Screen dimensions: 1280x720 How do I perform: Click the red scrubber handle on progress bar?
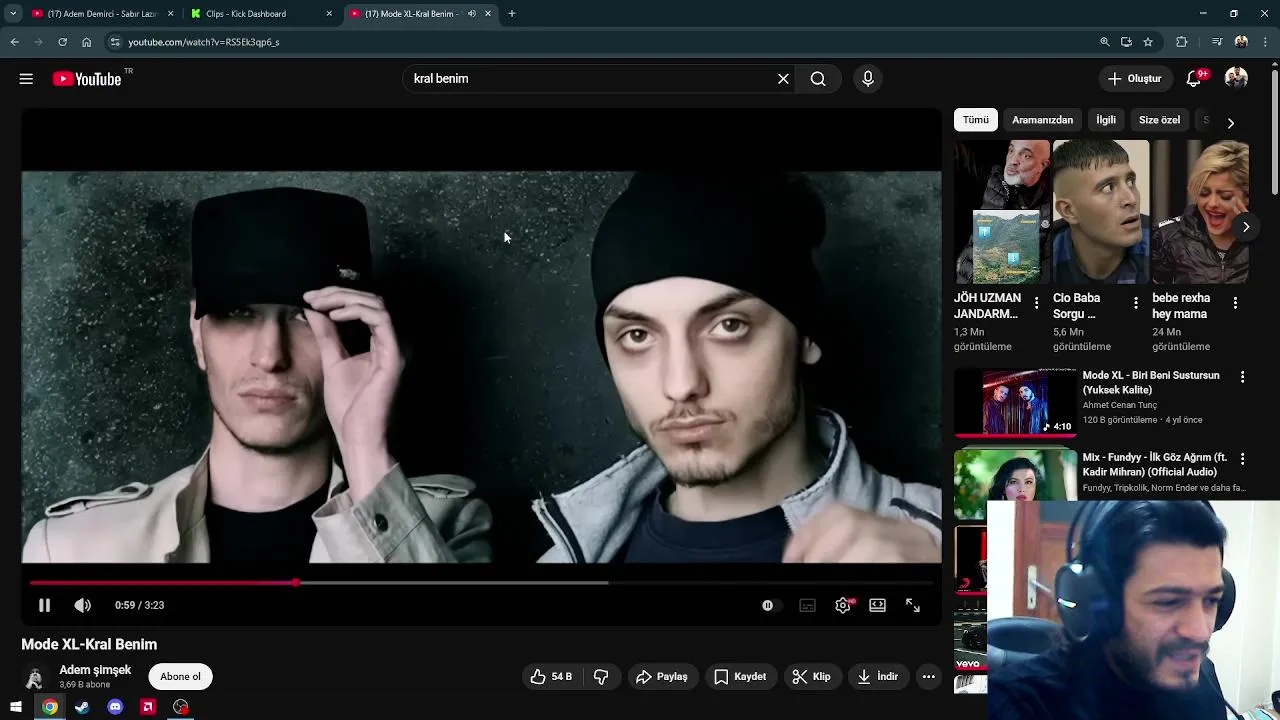pos(296,583)
